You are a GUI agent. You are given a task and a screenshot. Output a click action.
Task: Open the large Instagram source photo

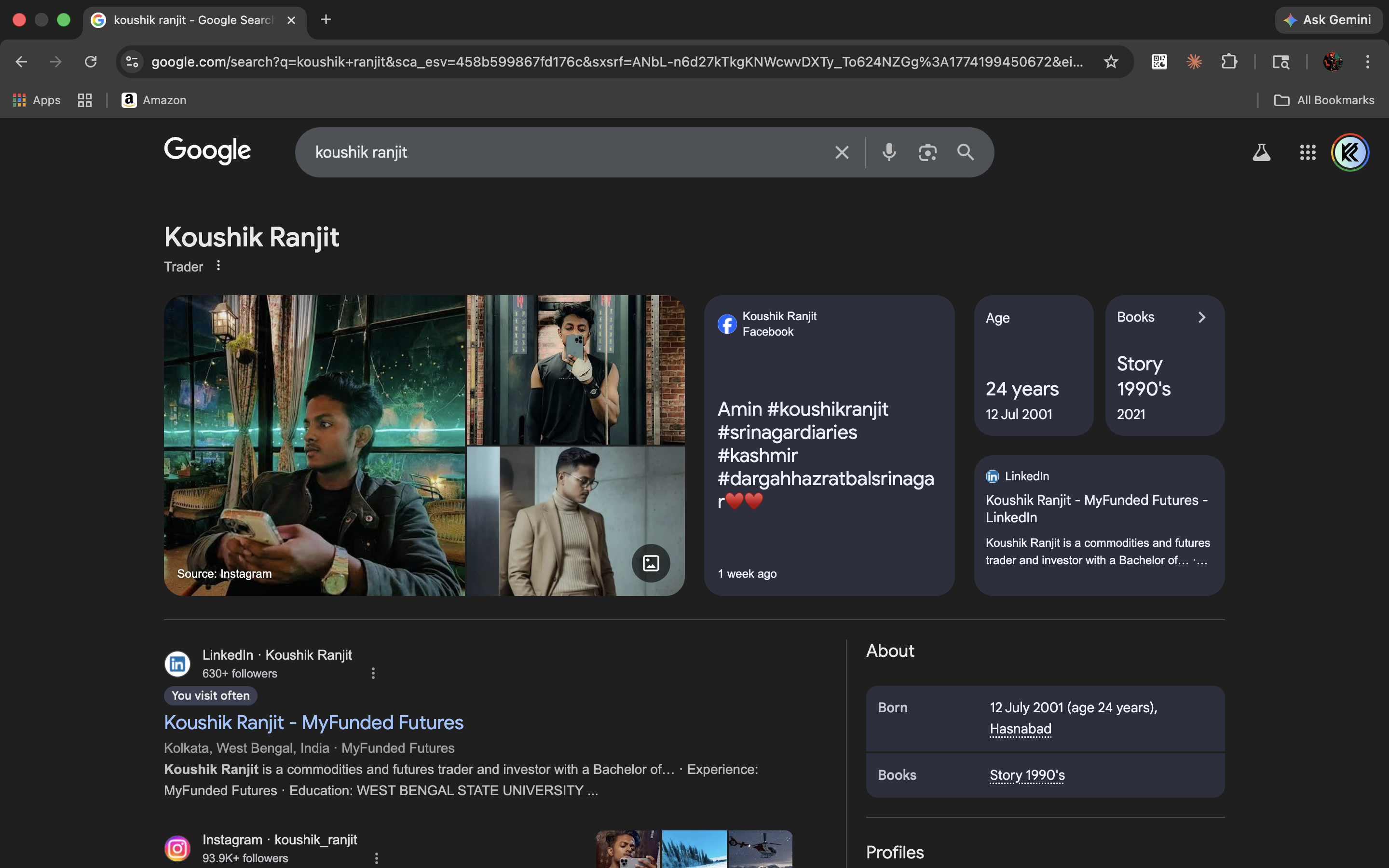click(314, 445)
